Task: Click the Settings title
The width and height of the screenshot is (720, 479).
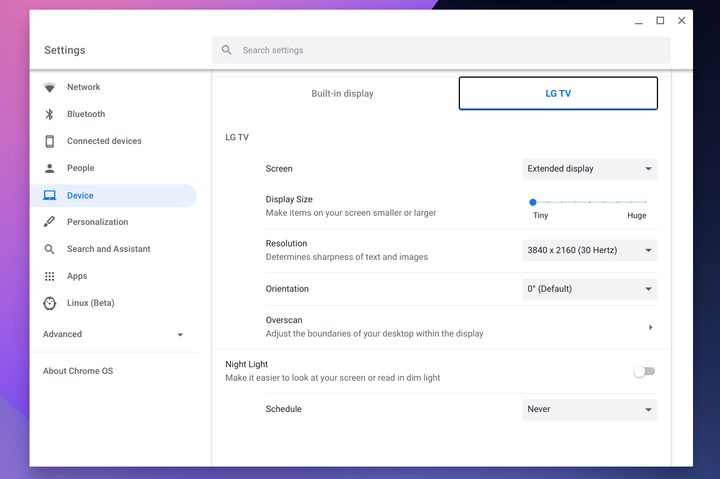Action: point(65,50)
